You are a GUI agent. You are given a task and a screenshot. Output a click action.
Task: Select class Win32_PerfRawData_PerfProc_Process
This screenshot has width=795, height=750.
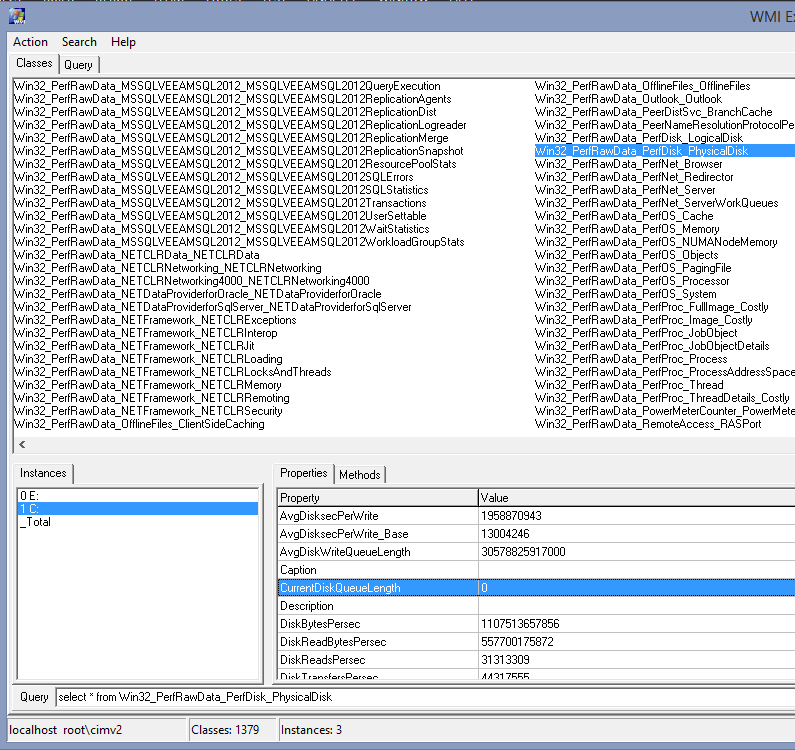pyautogui.click(x=631, y=359)
